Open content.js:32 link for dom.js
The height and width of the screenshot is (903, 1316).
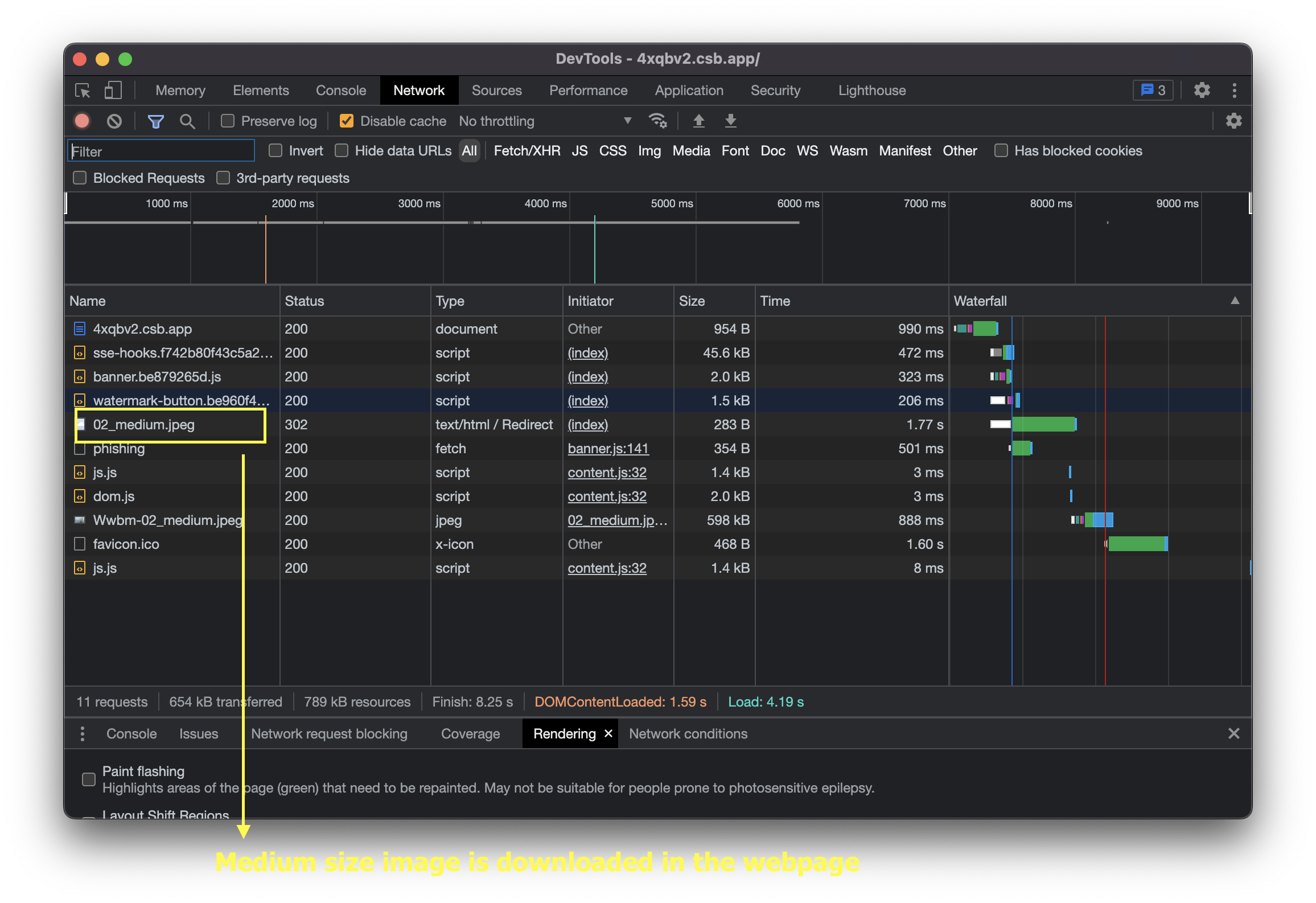pos(607,496)
